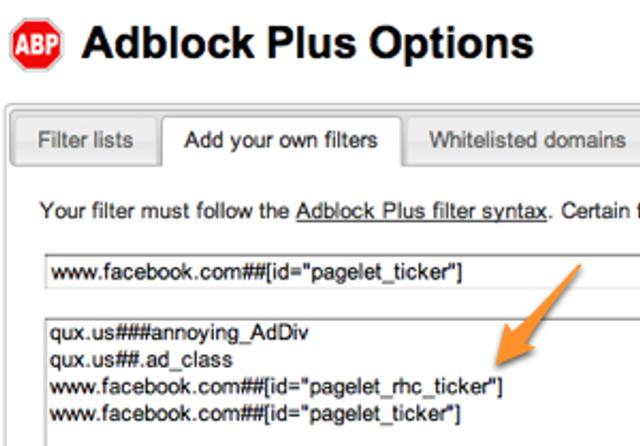Choose the last pagelet_ticker filter in list
This screenshot has width=640, height=446.
[x=256, y=412]
